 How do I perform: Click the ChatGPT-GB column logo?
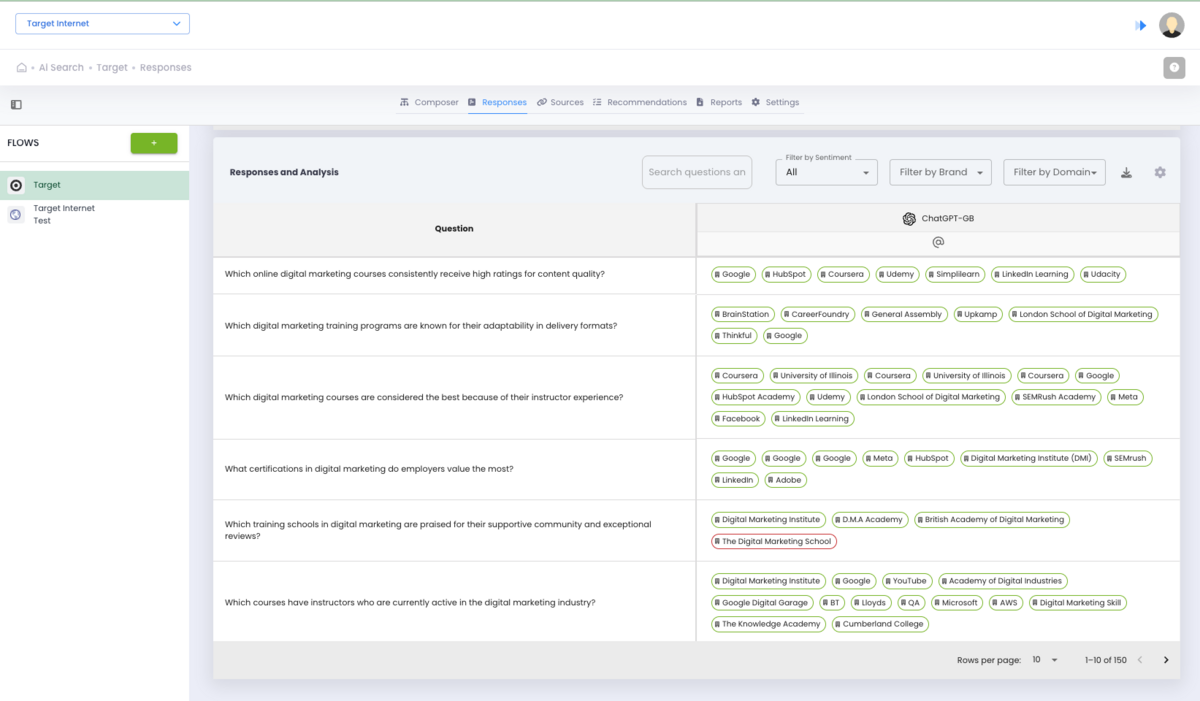click(x=909, y=219)
